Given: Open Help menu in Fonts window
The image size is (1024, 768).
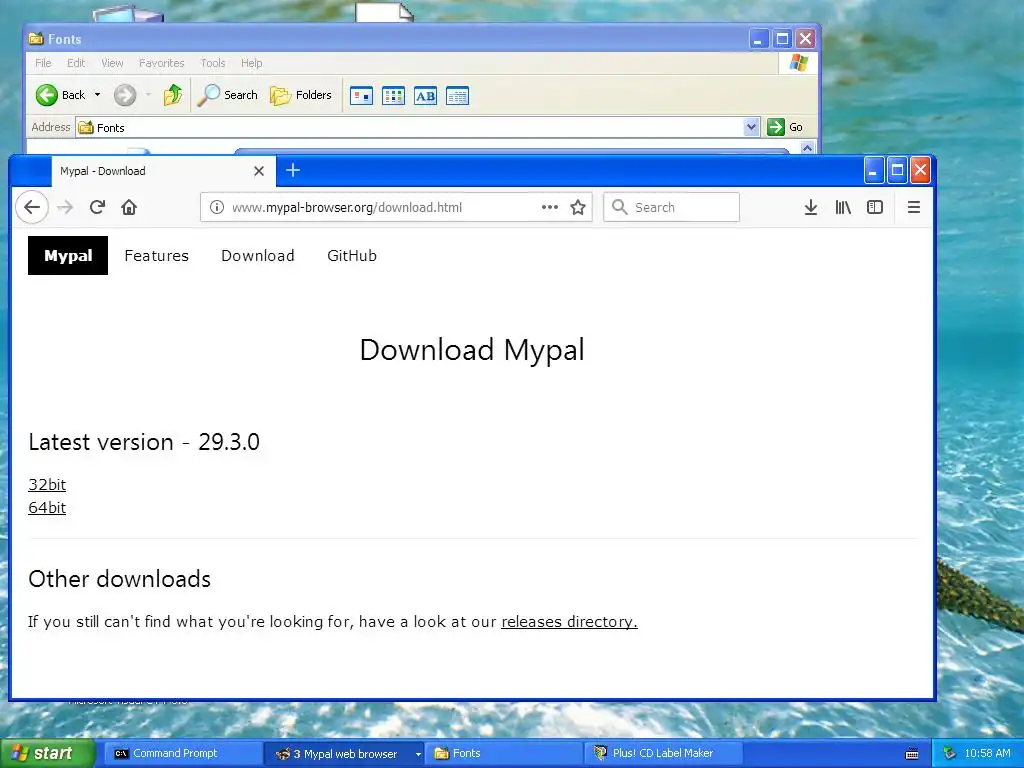Looking at the screenshot, I should coord(251,63).
